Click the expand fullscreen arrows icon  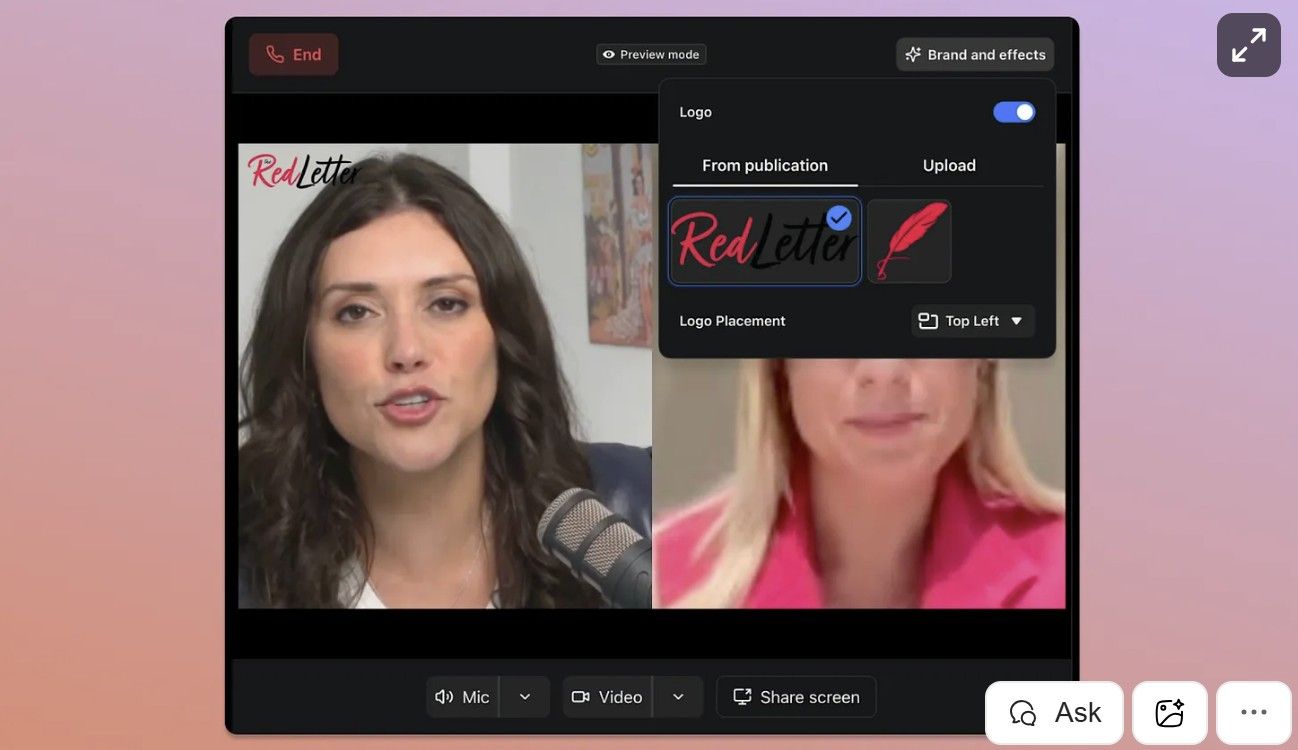click(1248, 45)
